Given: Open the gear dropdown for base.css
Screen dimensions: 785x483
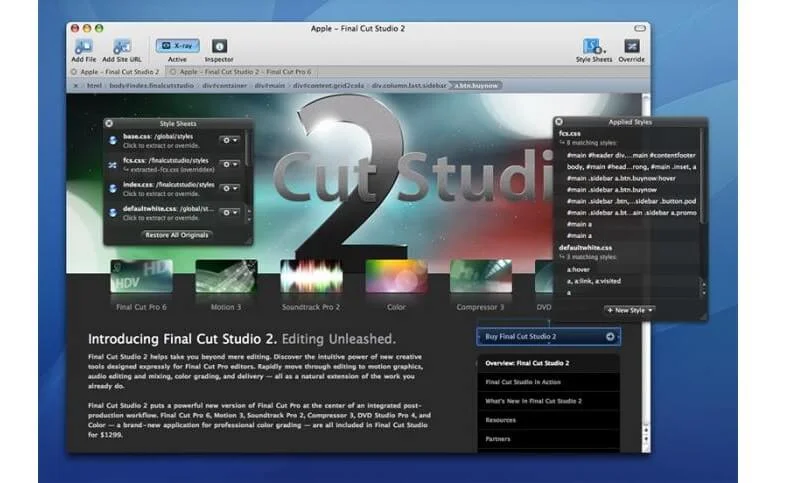Looking at the screenshot, I should point(230,141).
